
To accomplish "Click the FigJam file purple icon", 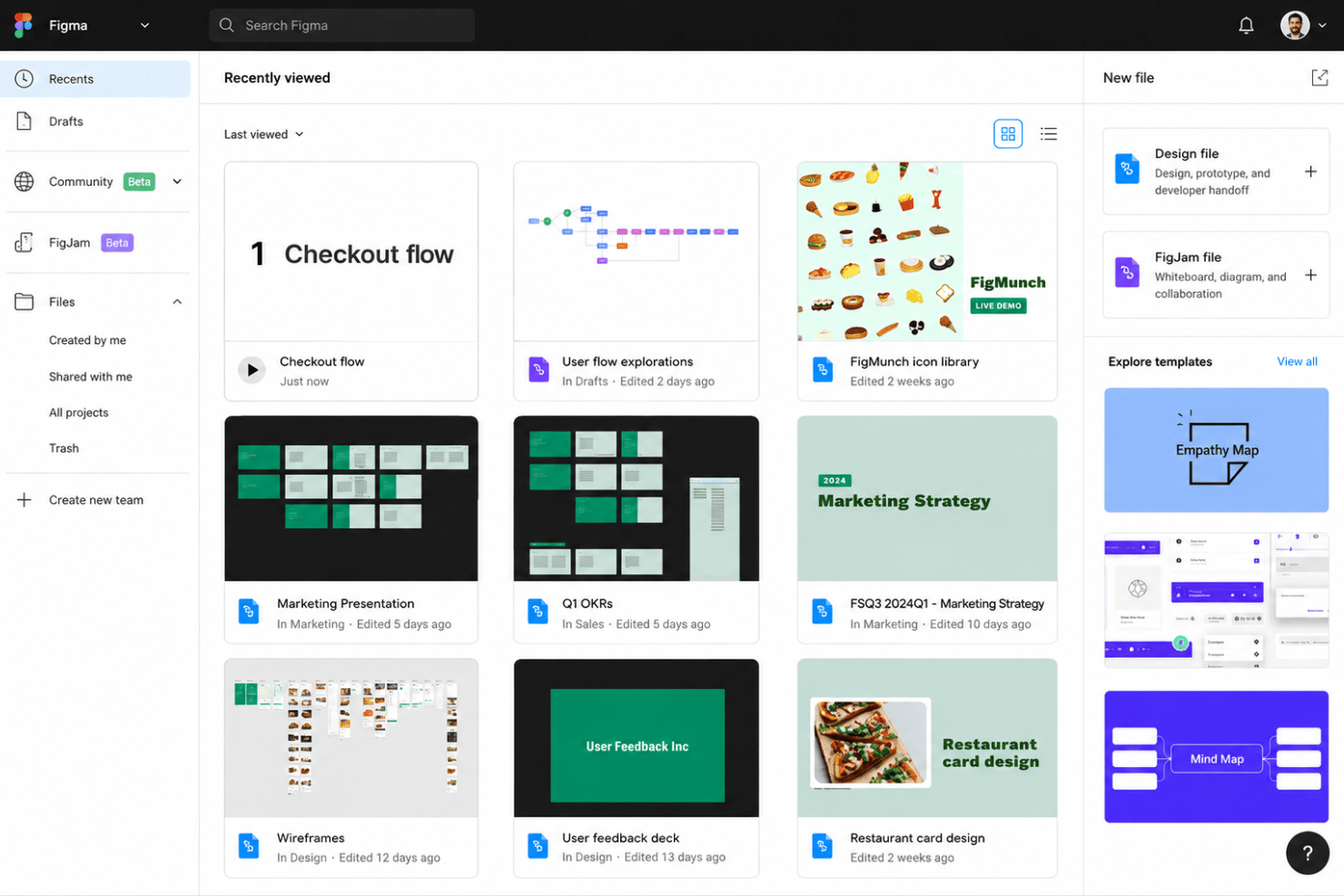I will point(1127,272).
